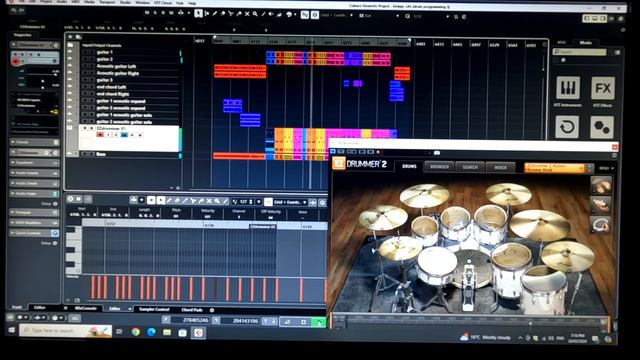Switch to EZdrummer MIXER tab
The width and height of the screenshot is (640, 360).
click(500, 167)
